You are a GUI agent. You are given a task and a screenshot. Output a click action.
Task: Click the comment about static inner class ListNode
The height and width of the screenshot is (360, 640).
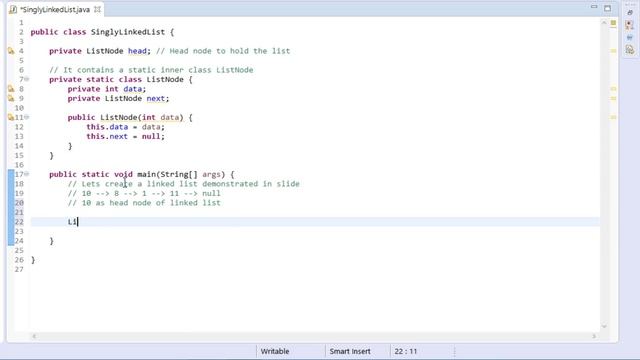(x=151, y=70)
